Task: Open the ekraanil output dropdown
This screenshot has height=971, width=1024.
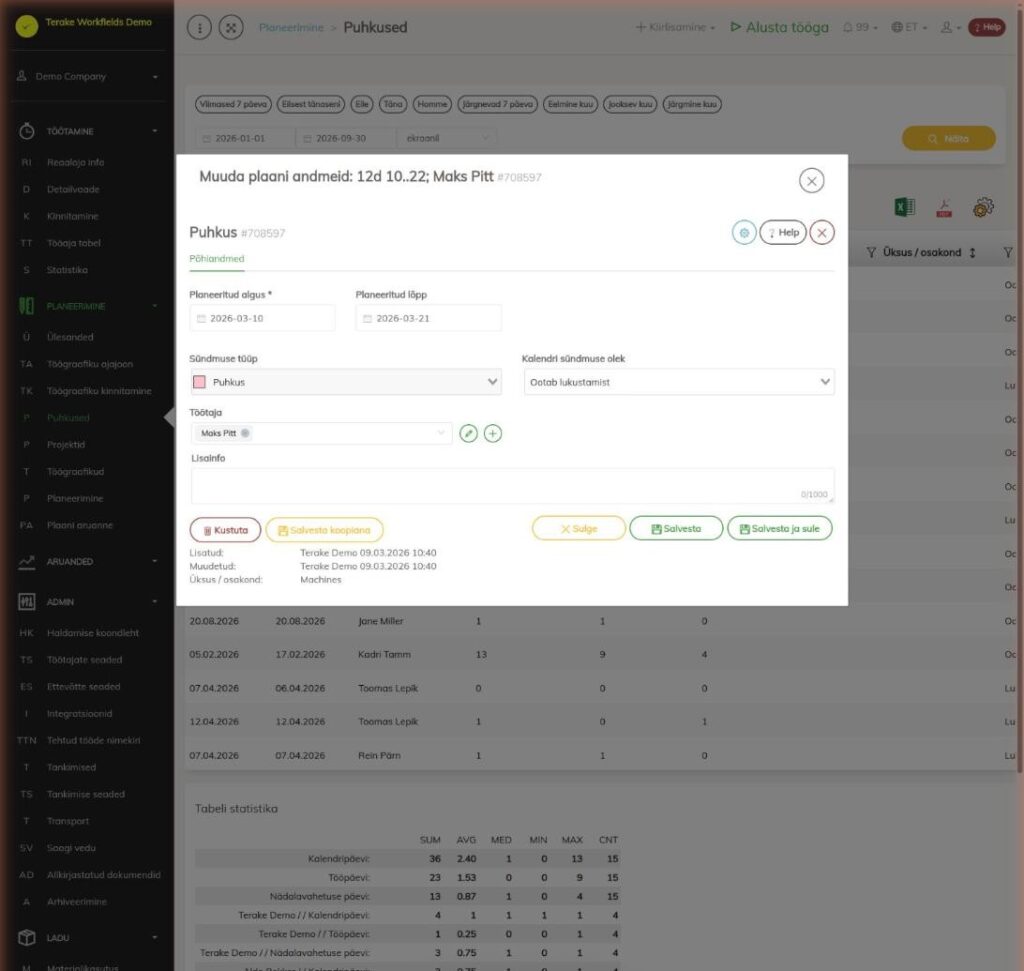Action: (446, 138)
